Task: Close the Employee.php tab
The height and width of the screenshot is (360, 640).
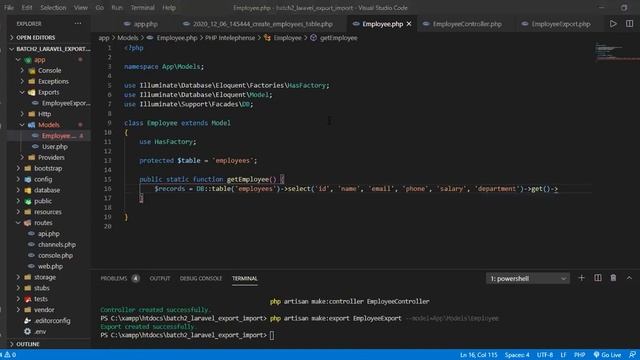Action: 409,24
